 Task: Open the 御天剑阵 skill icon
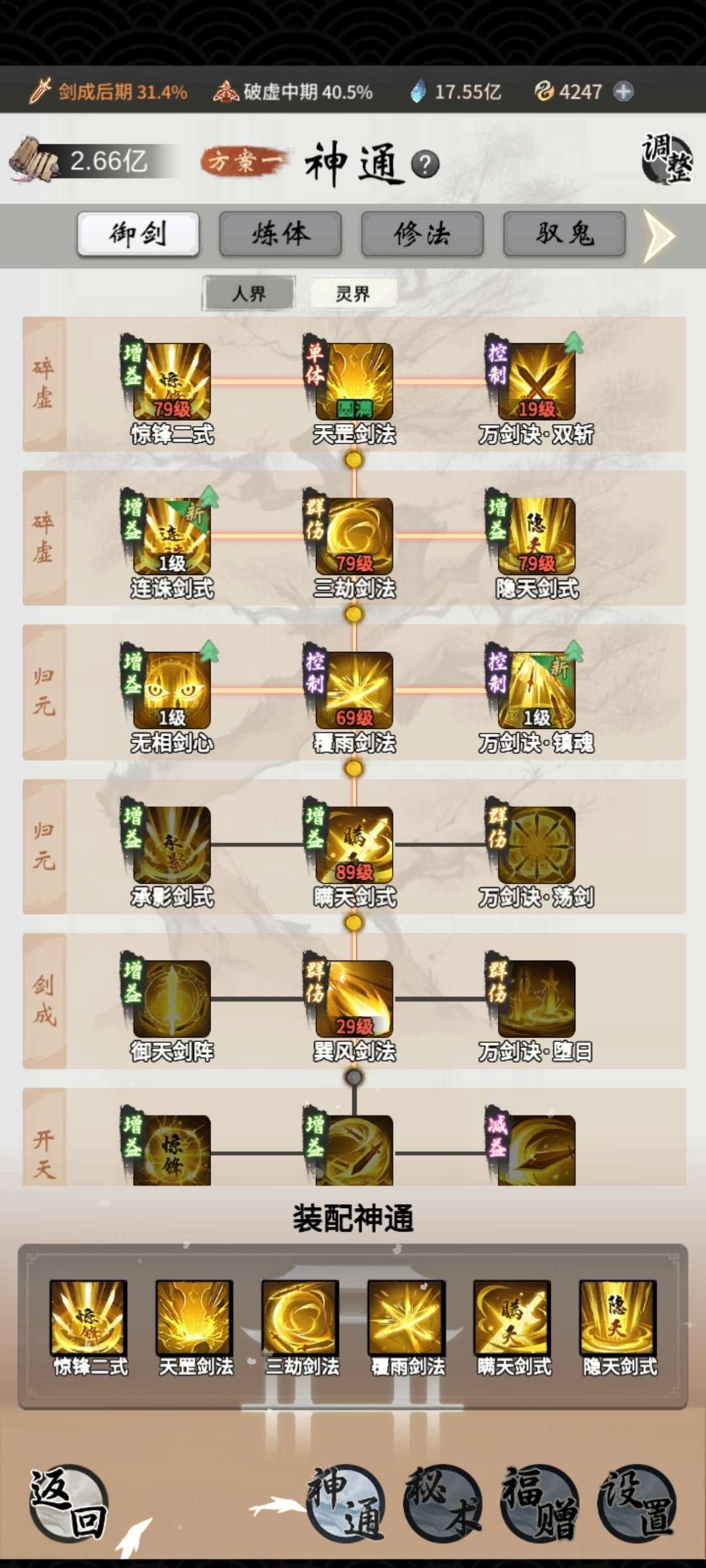tap(171, 998)
